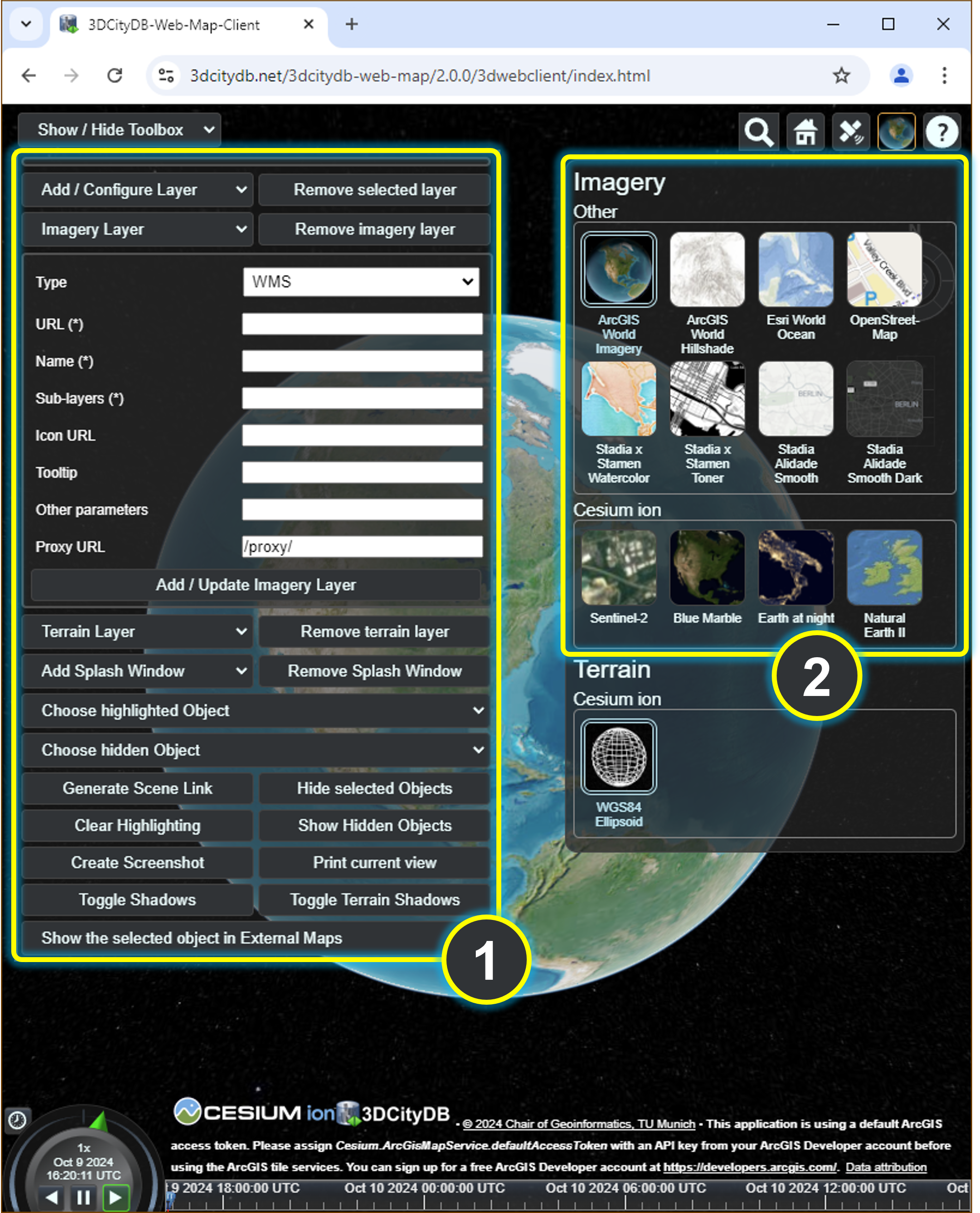This screenshot has height=1213, width=980.
Task: Click Remove Splash Window button
Action: click(x=375, y=671)
